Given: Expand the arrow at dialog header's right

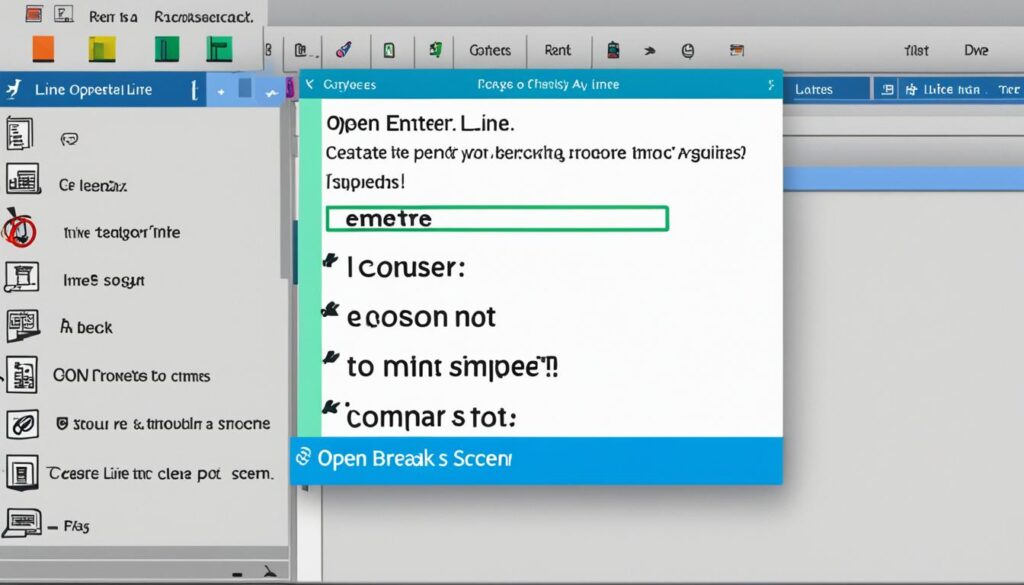Looking at the screenshot, I should click(769, 85).
